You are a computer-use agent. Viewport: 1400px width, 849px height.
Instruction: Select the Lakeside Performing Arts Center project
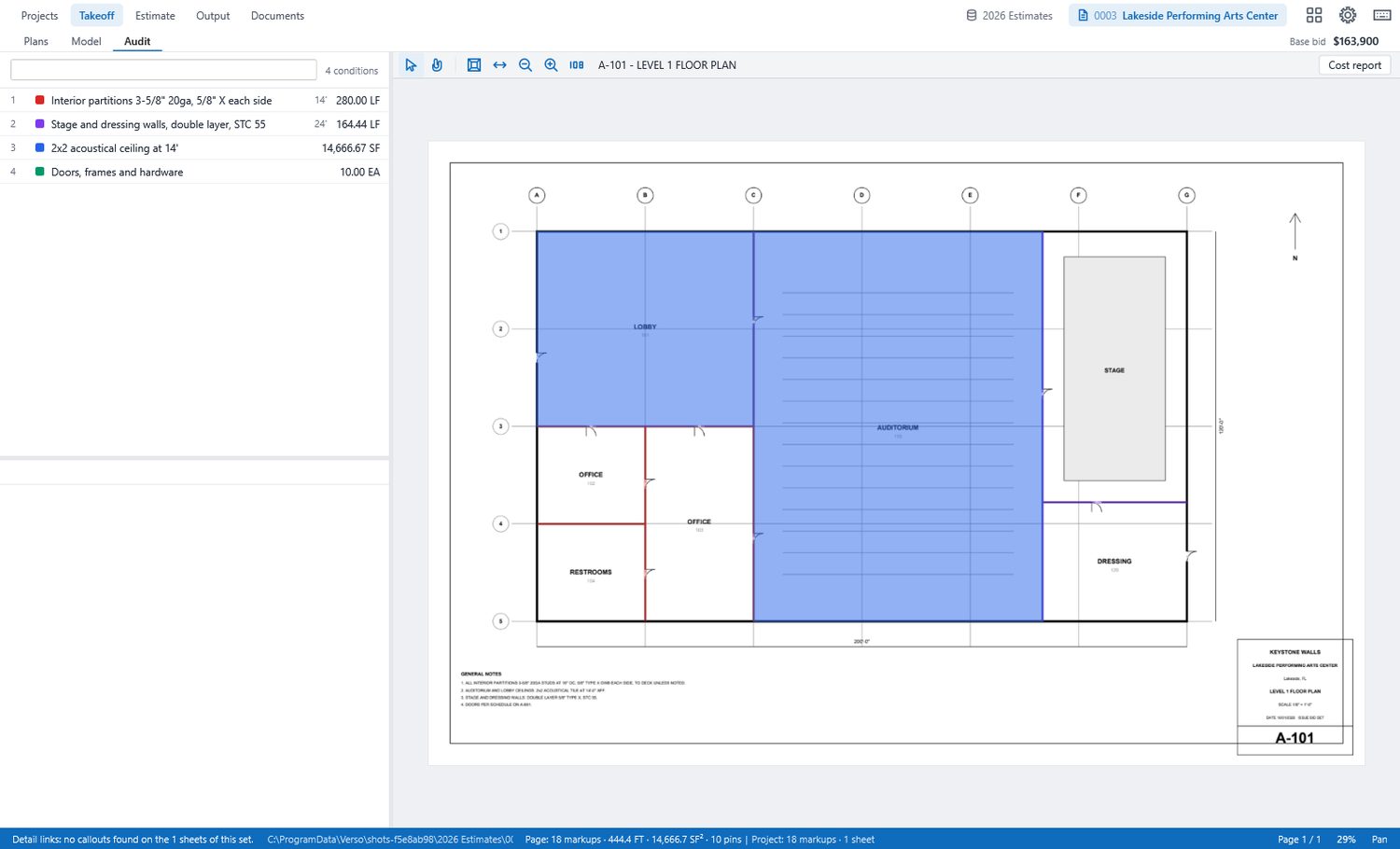pos(1178,16)
